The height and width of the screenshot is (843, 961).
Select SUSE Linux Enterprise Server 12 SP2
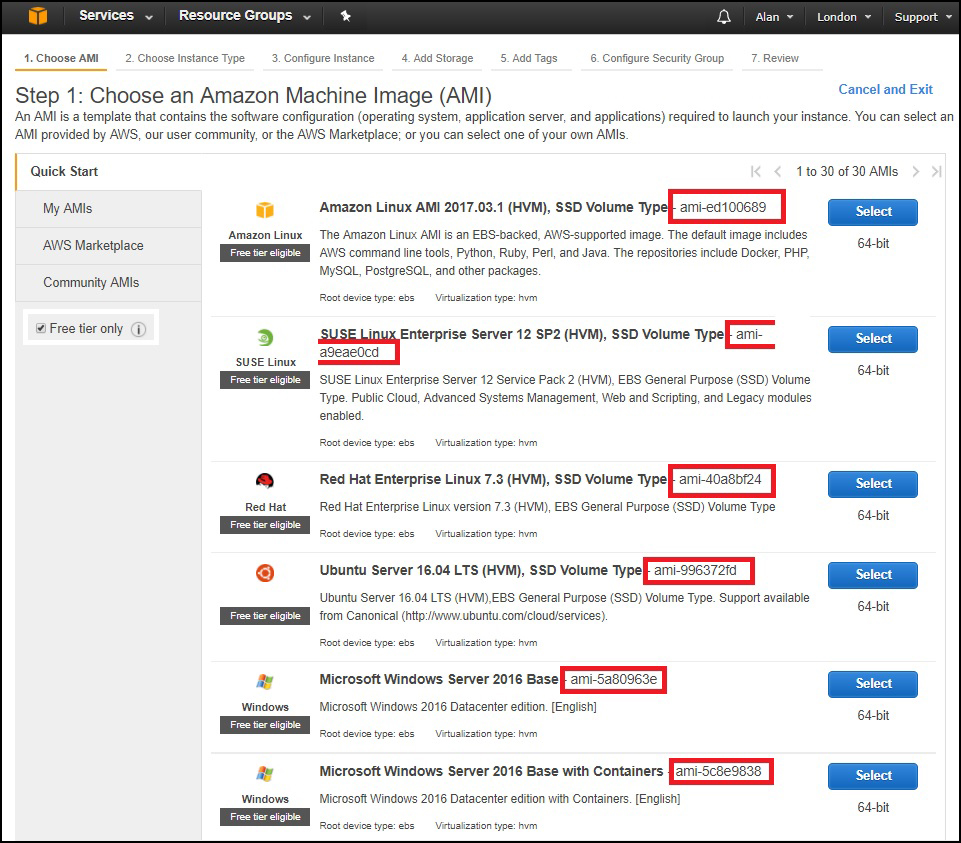point(873,338)
